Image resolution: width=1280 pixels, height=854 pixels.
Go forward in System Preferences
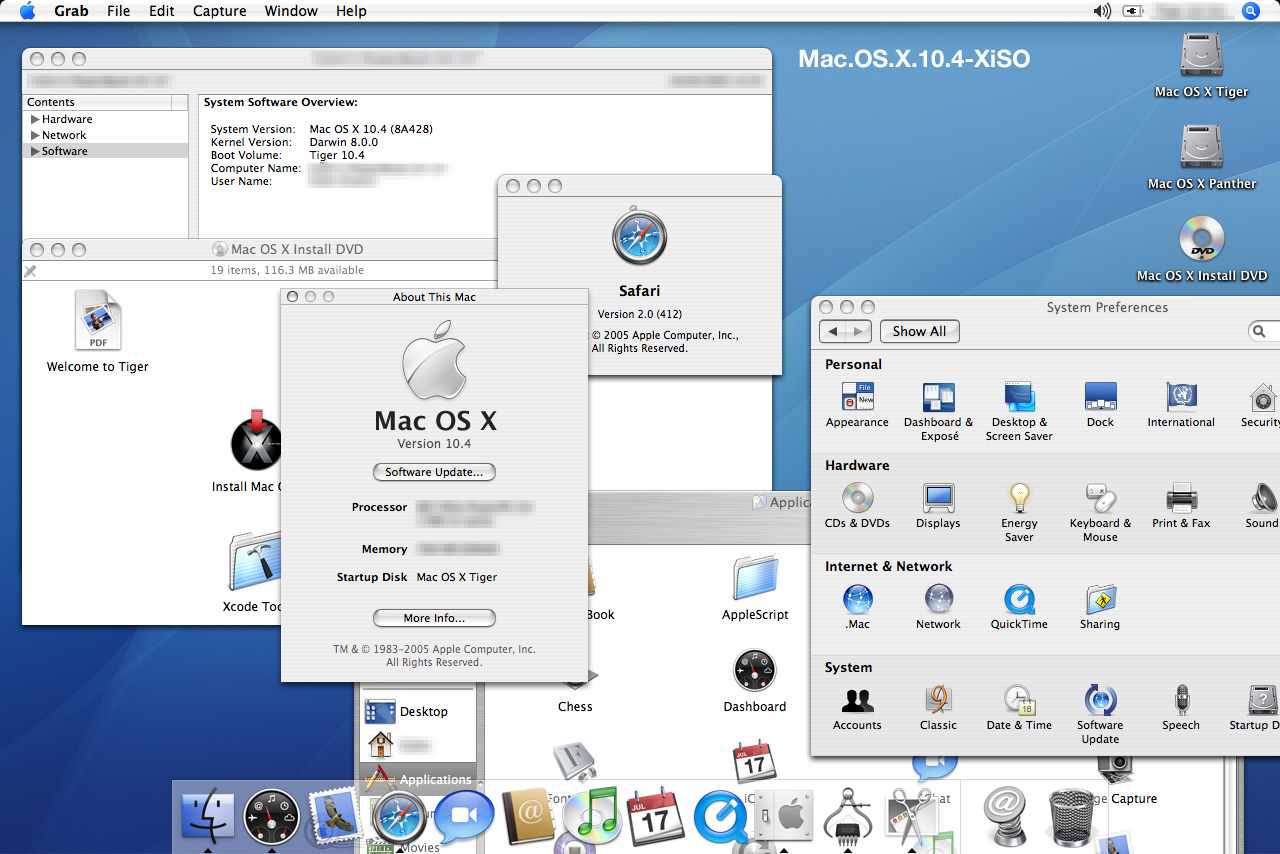click(x=859, y=331)
